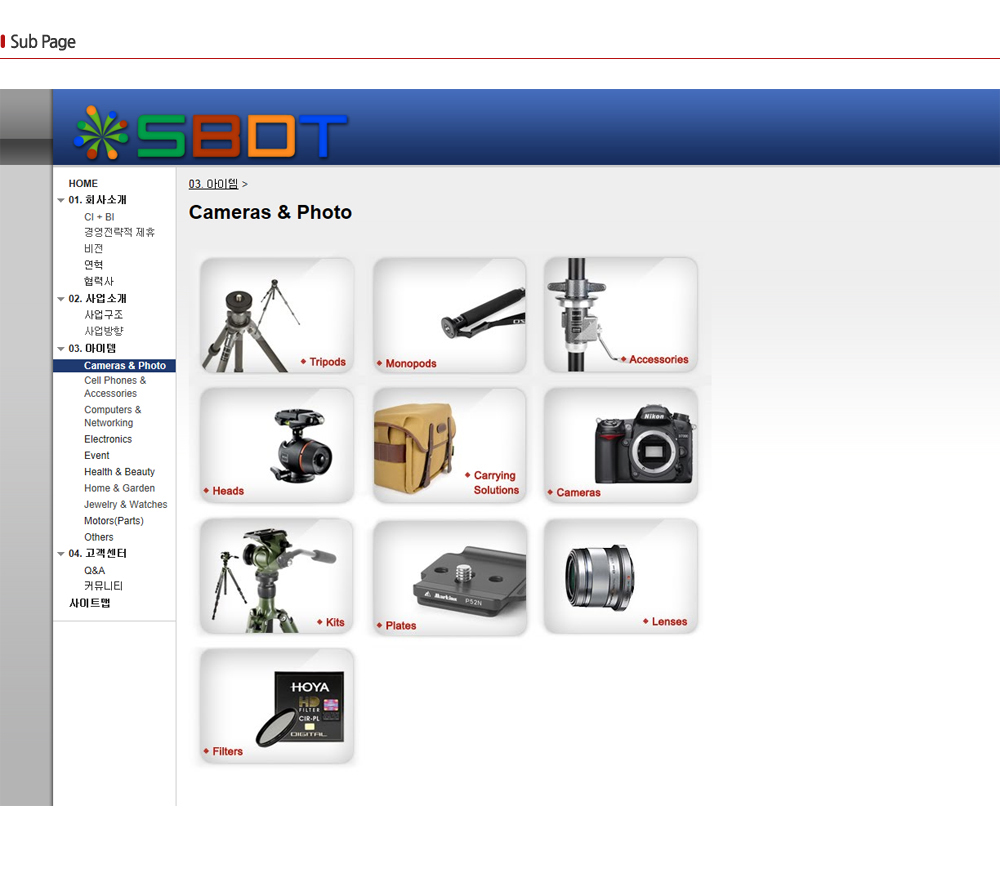Screen dimensions: 1000x896
Task: Open the 04. 고객센터 menu heading
Action: (x=98, y=554)
